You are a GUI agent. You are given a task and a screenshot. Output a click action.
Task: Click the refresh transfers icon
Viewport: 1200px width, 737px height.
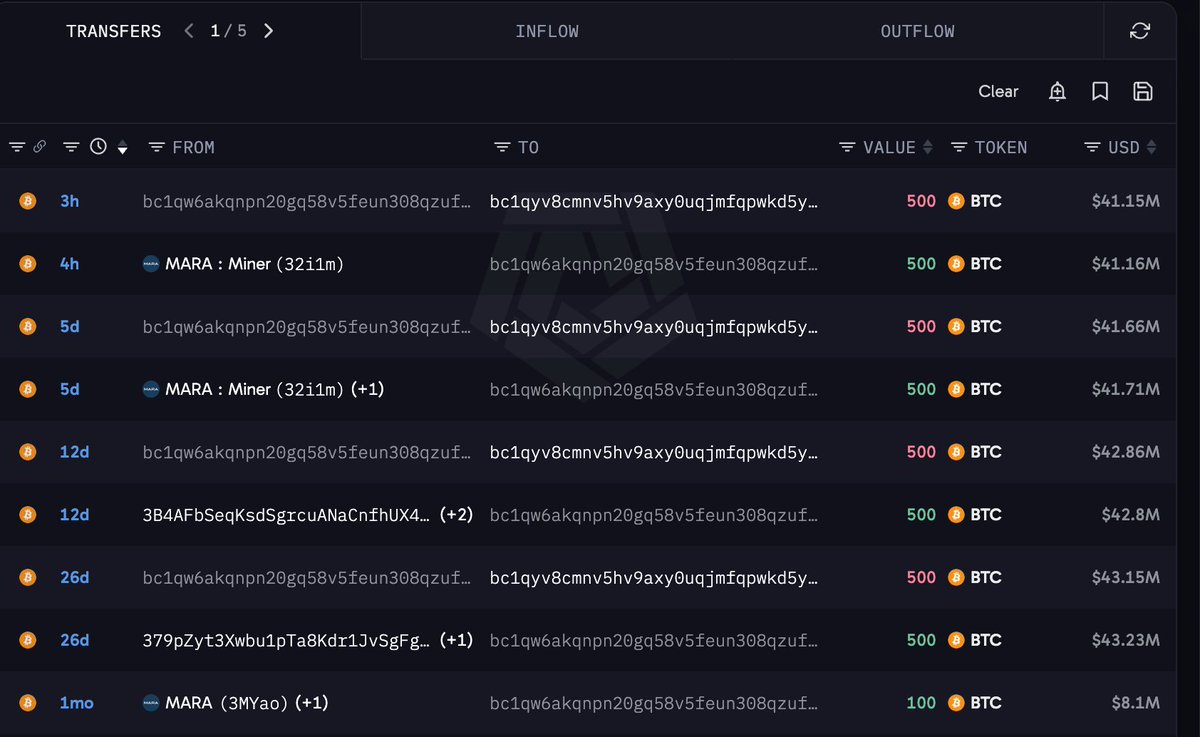1139,31
